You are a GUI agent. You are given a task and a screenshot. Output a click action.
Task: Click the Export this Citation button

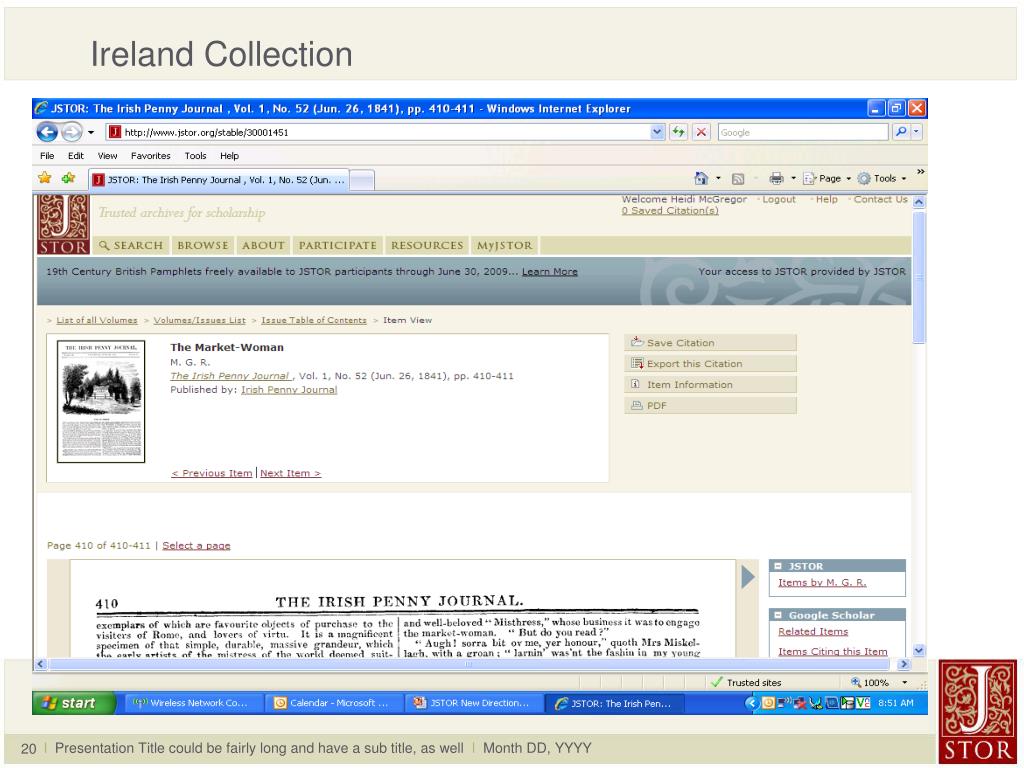tap(711, 364)
